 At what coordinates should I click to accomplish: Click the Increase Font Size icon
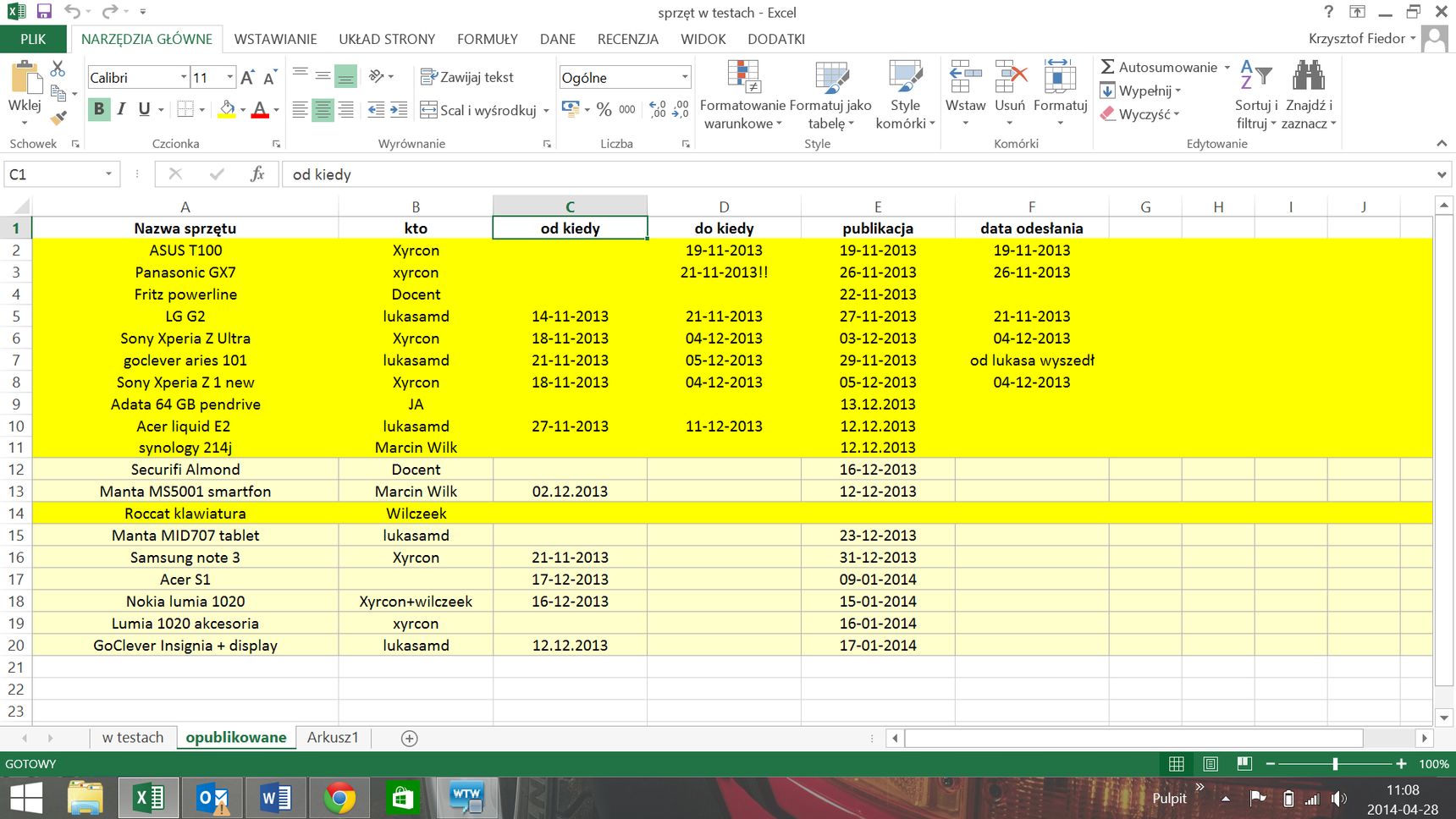click(x=247, y=78)
